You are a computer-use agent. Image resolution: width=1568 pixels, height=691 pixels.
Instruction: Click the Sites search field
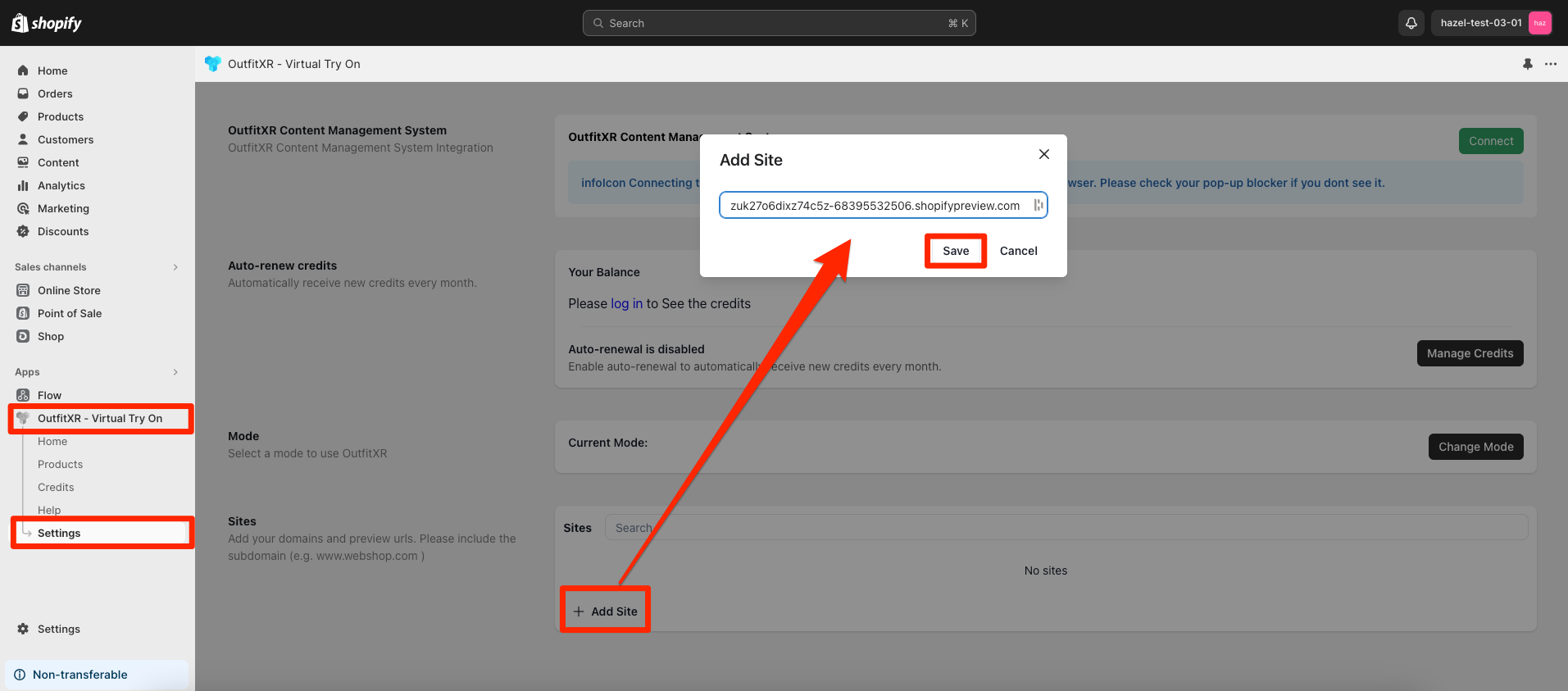[x=1066, y=528]
